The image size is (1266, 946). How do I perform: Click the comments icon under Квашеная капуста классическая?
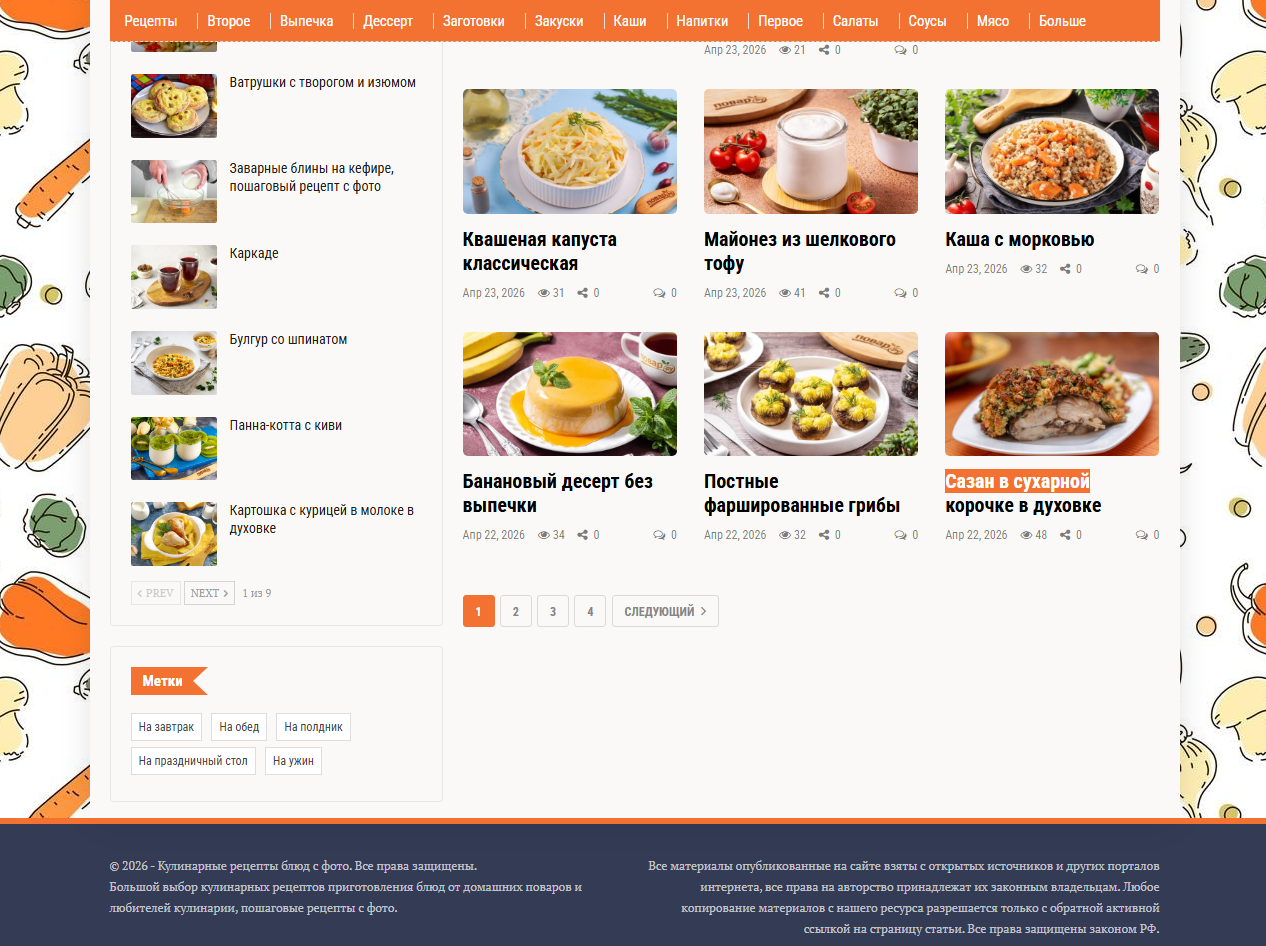click(x=660, y=293)
